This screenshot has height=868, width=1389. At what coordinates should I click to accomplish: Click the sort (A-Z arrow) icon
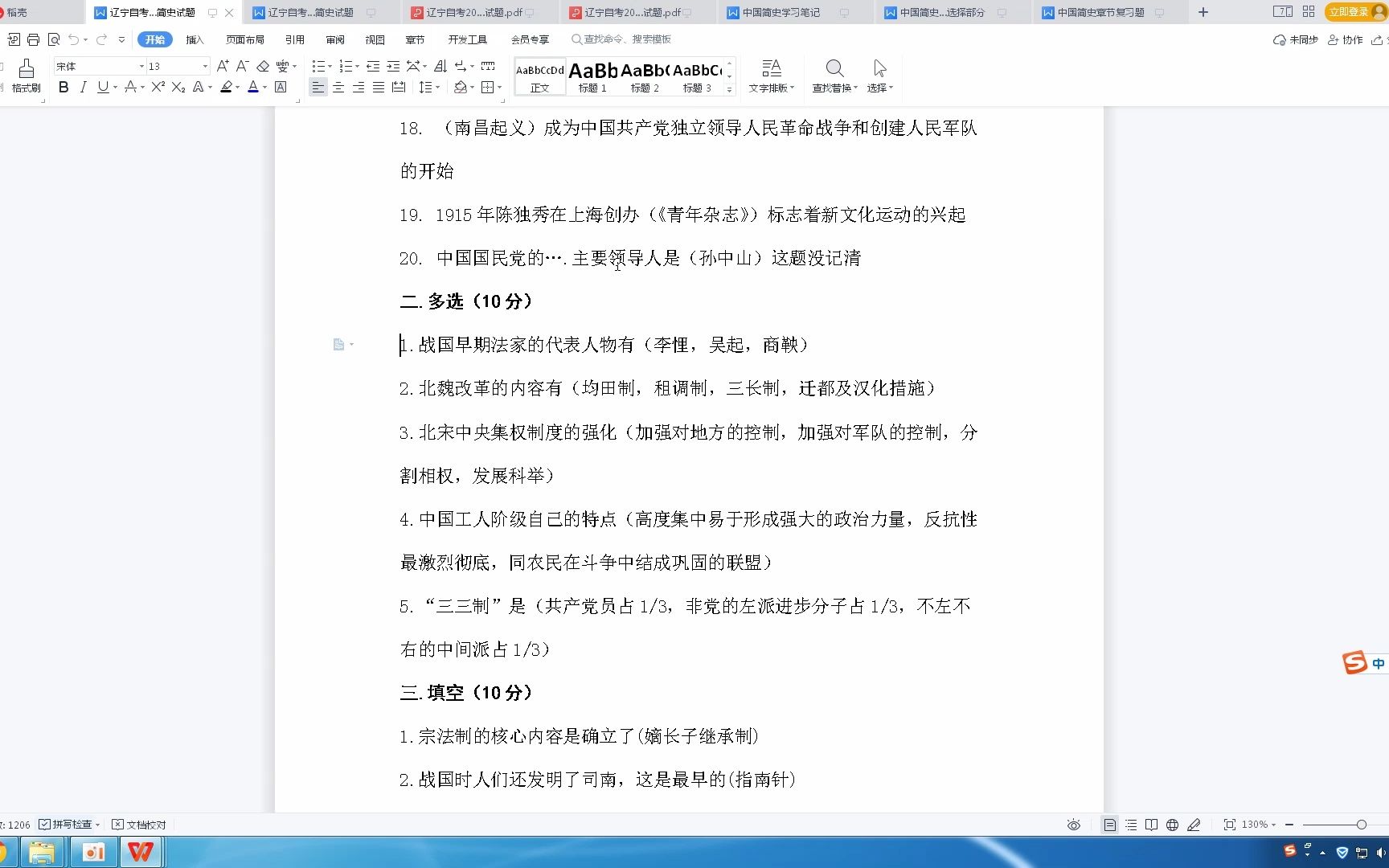coord(440,66)
